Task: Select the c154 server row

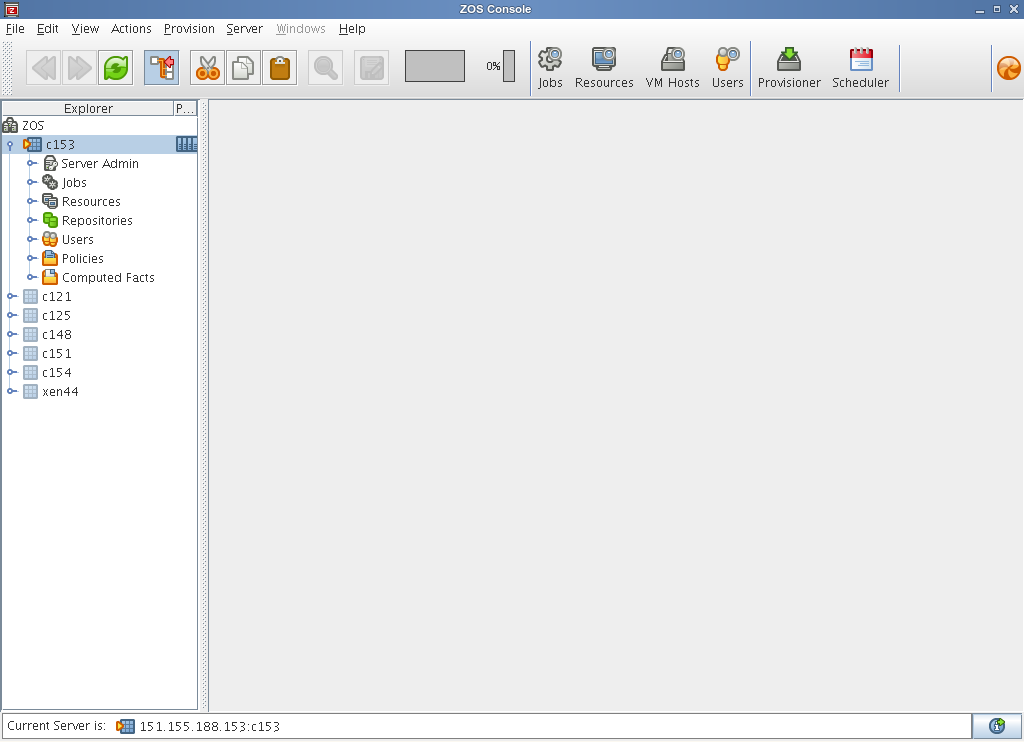Action: click(x=99, y=372)
